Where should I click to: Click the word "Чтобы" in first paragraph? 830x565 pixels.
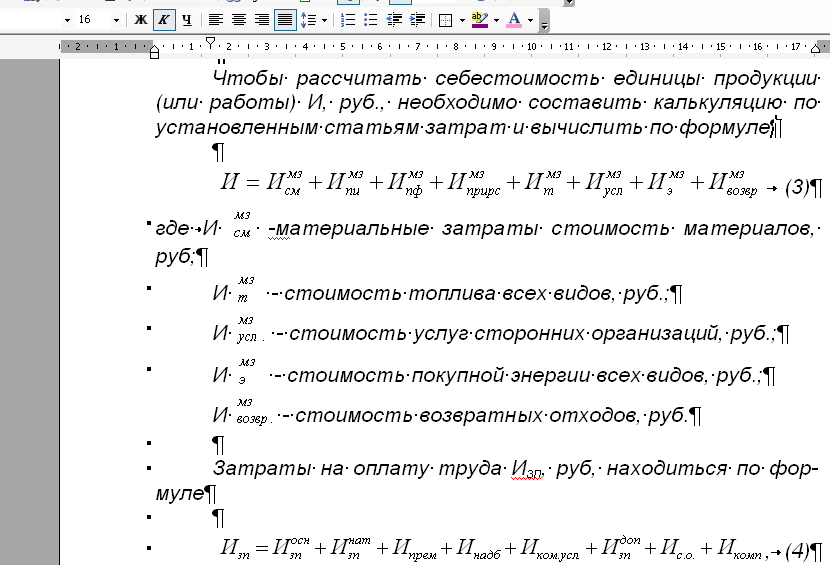point(248,78)
